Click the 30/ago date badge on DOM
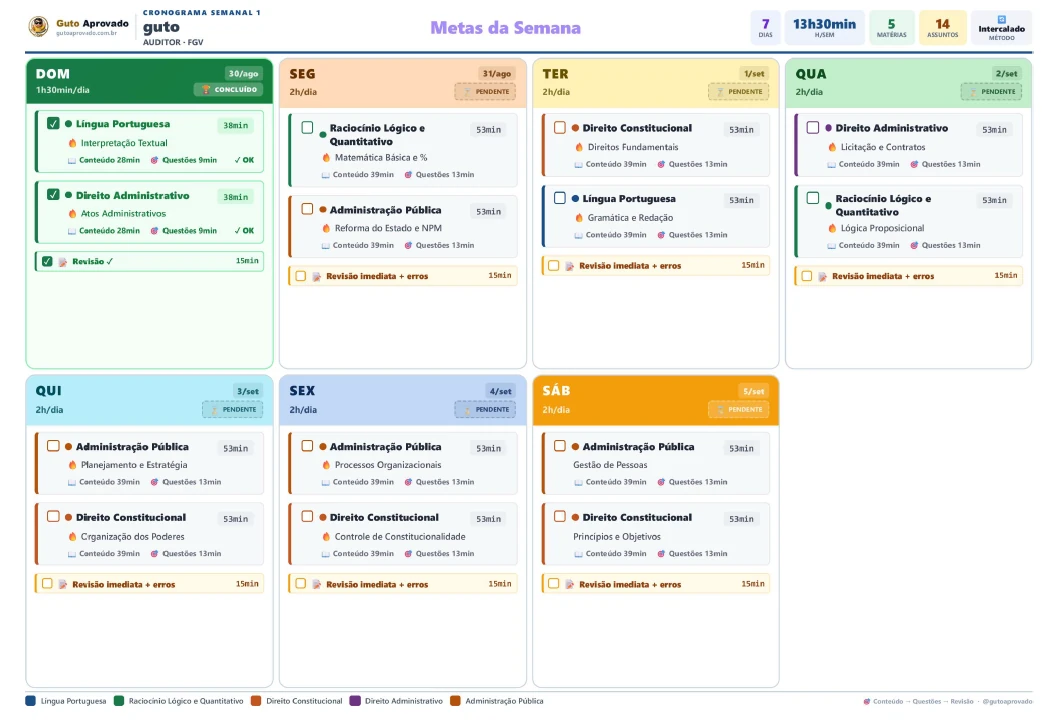 pos(243,73)
